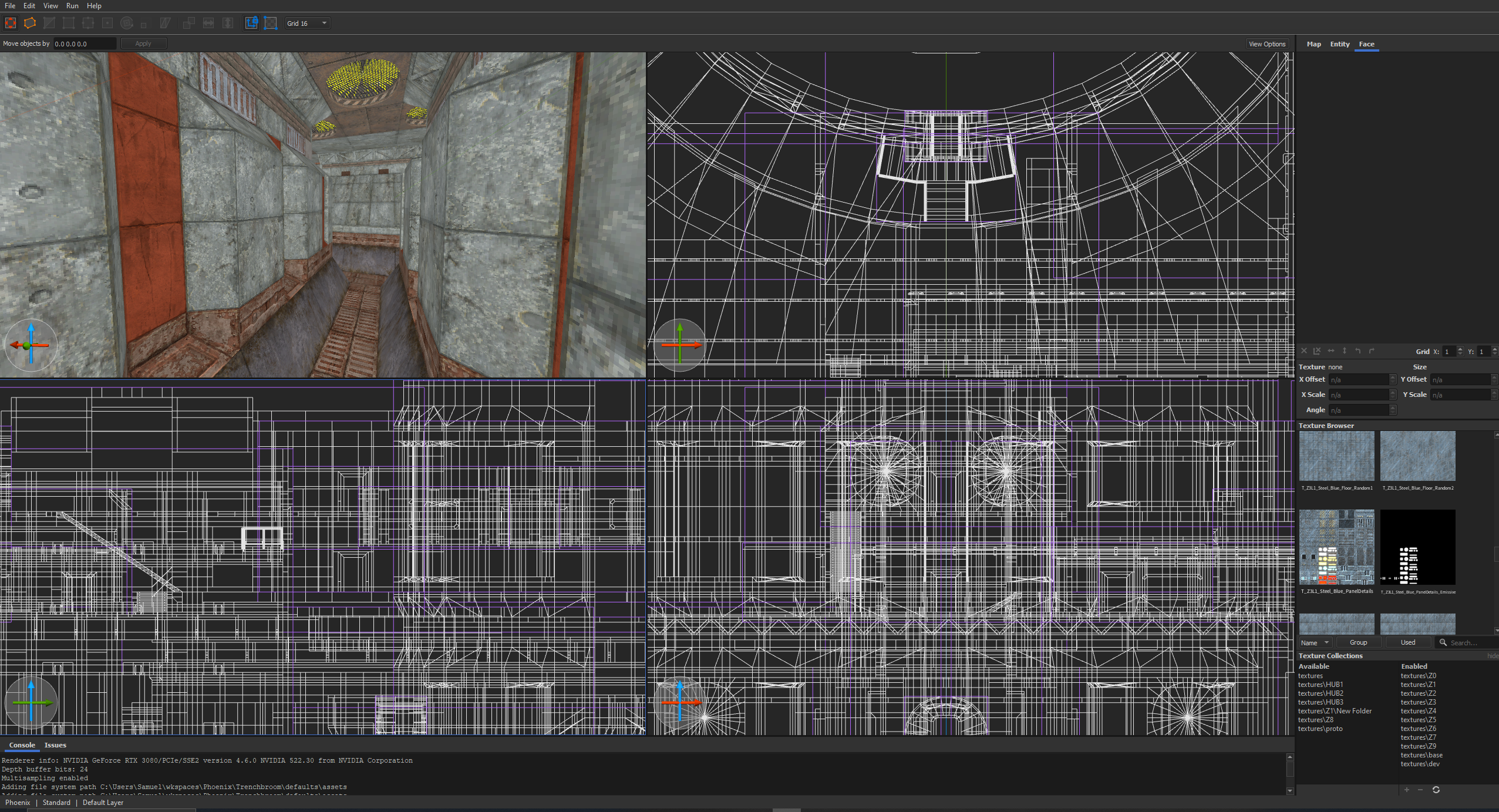Screen dimensions: 1499x812
Task: Toggle the texture lock icon
Action: pos(251,23)
